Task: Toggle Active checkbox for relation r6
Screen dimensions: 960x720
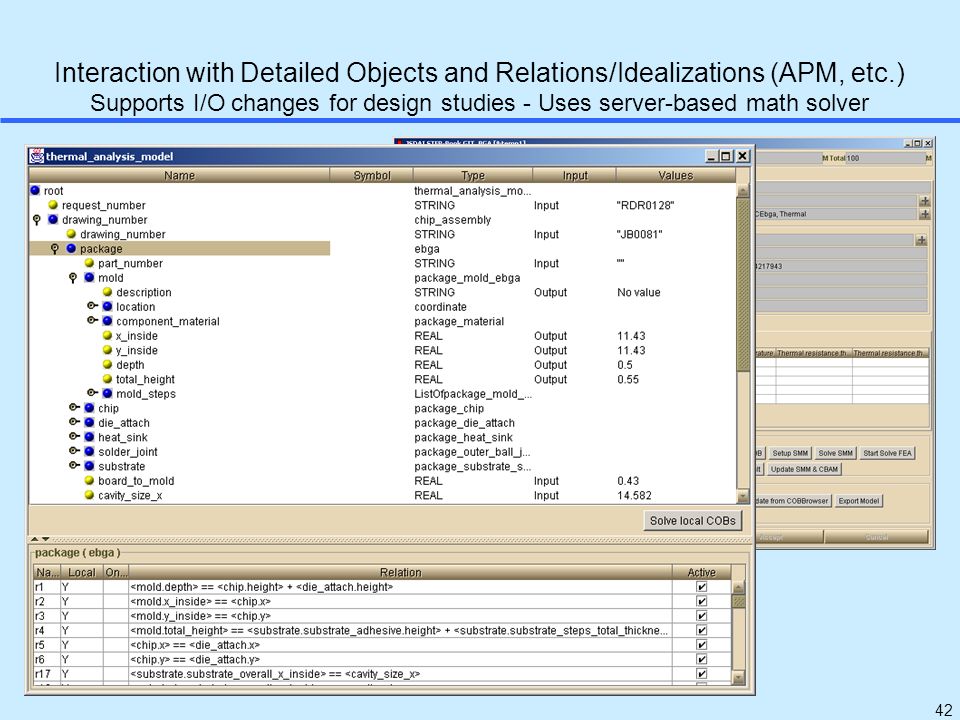Action: (702, 659)
